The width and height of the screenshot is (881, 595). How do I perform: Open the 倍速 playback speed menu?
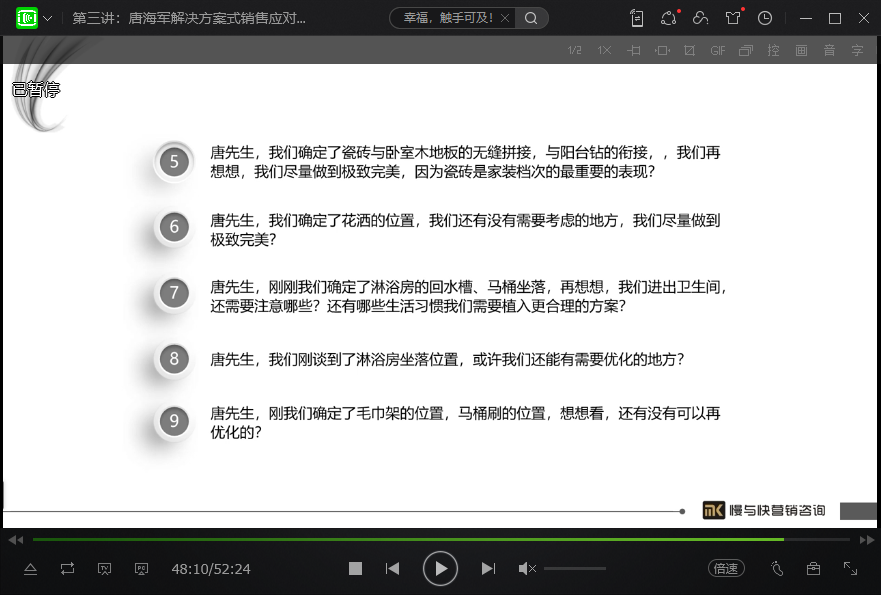pos(726,568)
